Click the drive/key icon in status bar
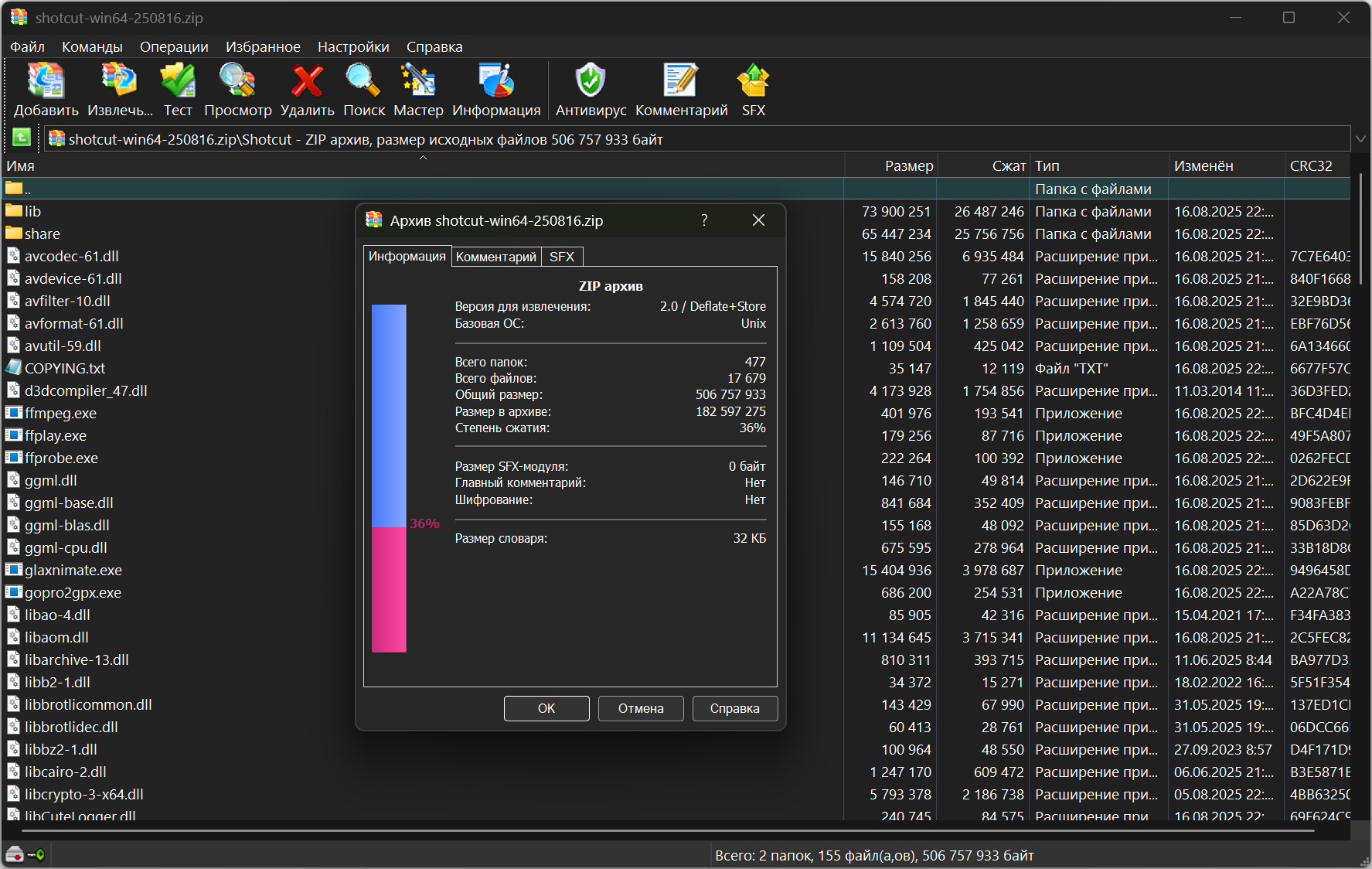This screenshot has height=869, width=1372. (25, 854)
